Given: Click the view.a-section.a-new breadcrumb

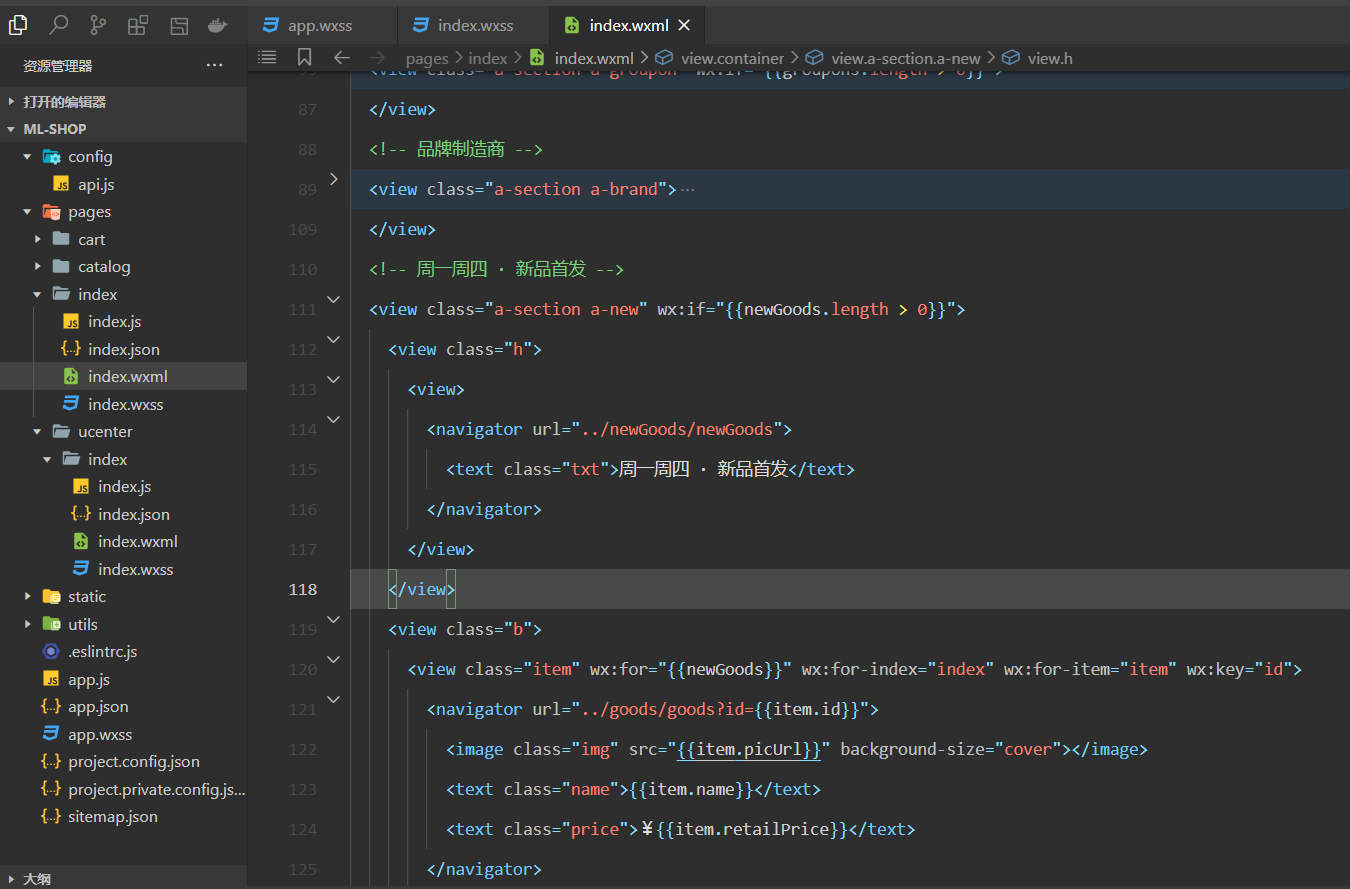Looking at the screenshot, I should pyautogui.click(x=906, y=58).
